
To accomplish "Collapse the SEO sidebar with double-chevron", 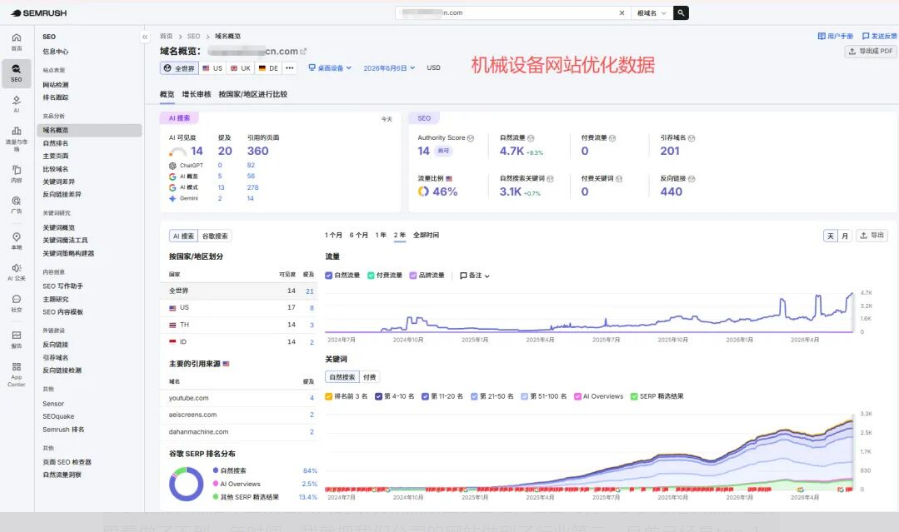I will (144, 37).
